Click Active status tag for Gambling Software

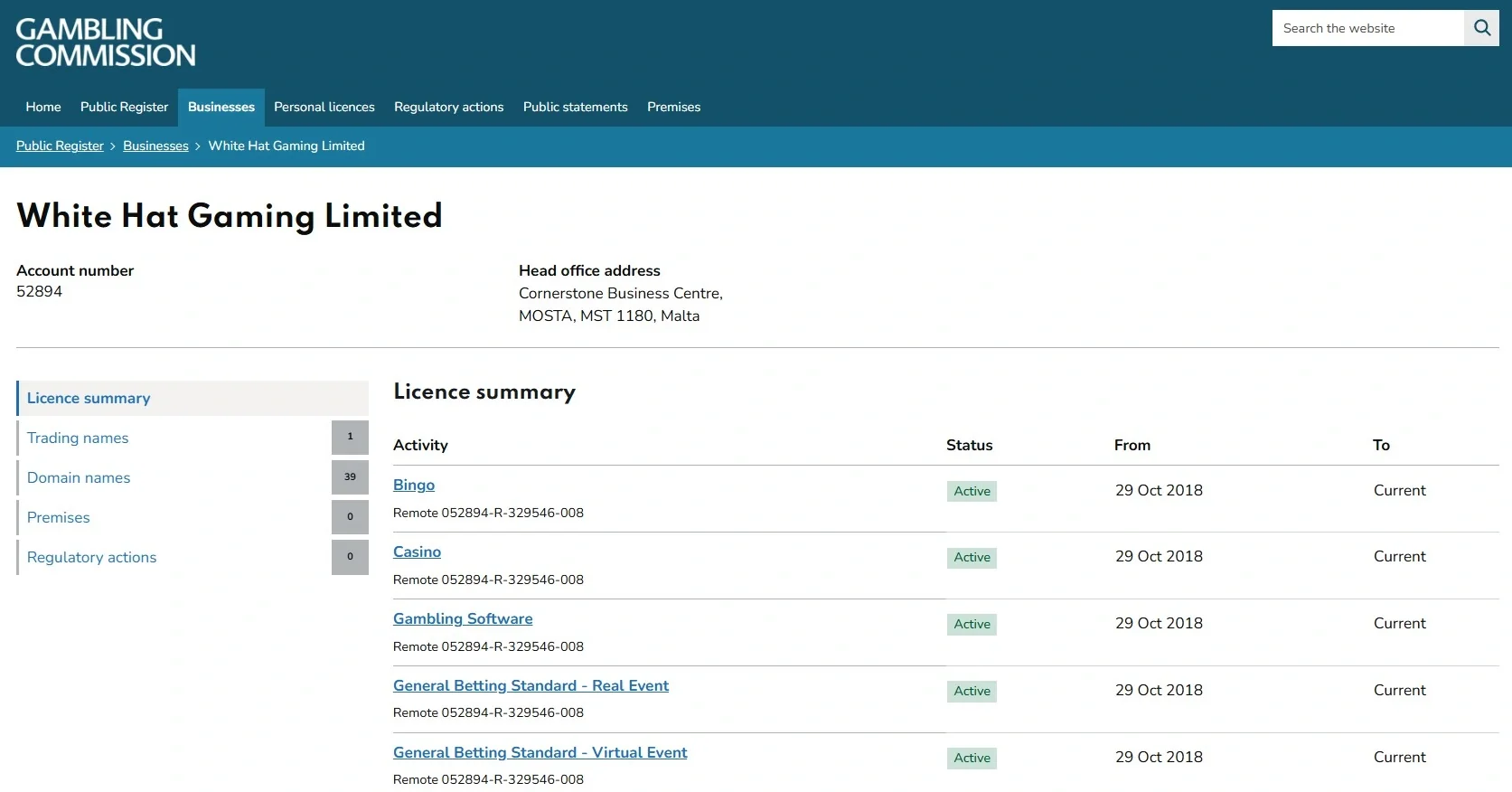pyautogui.click(x=972, y=624)
